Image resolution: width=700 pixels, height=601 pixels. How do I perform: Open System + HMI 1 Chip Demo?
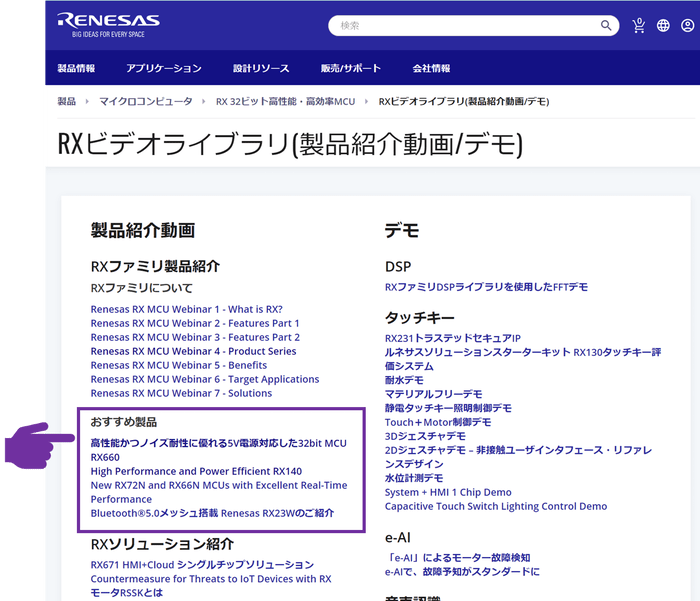[448, 492]
